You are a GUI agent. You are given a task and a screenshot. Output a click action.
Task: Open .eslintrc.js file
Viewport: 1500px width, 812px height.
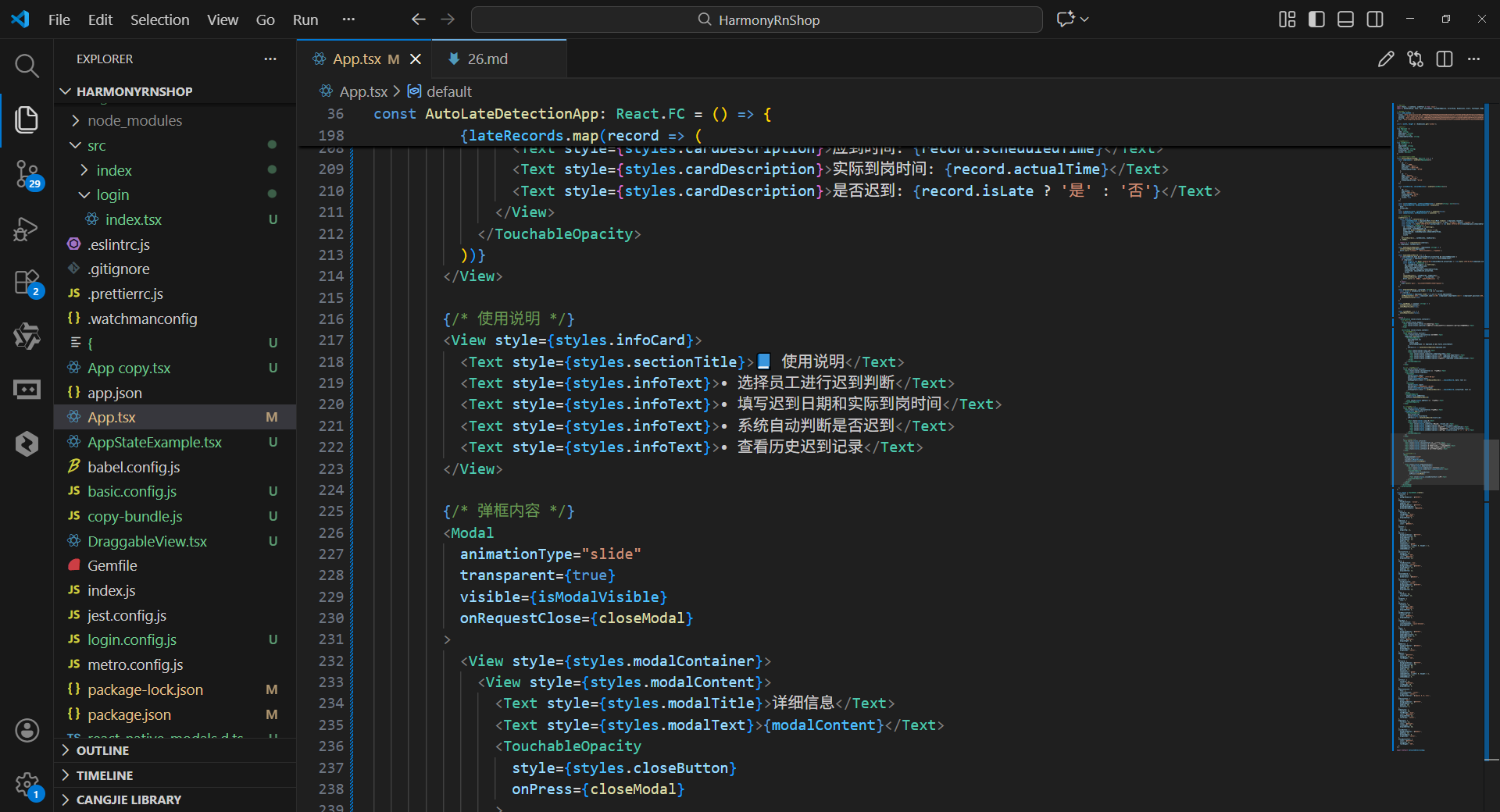tap(175, 244)
